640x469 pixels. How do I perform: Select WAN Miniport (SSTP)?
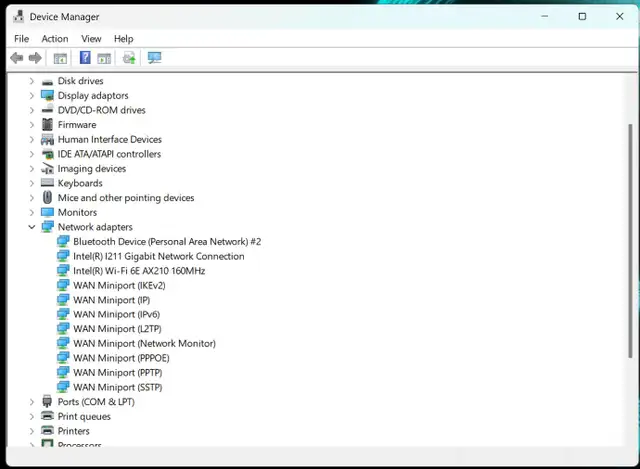(x=118, y=387)
